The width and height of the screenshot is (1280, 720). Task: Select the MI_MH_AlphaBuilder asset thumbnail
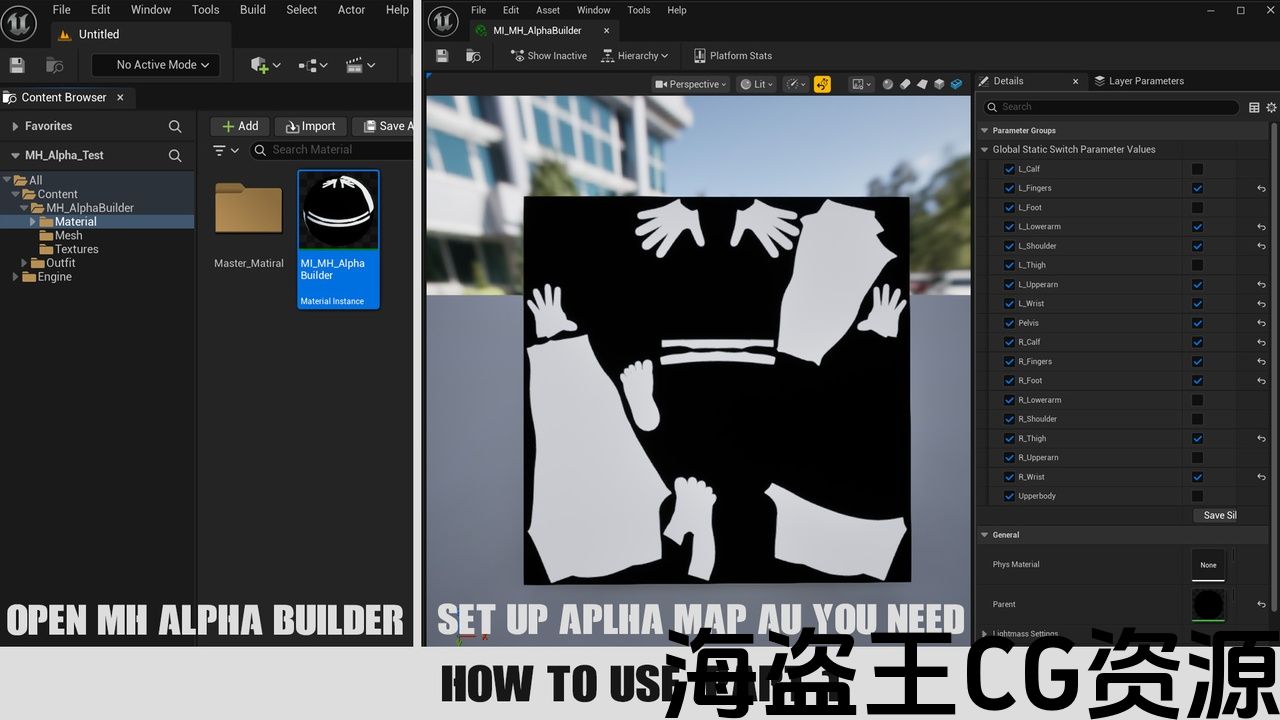338,210
